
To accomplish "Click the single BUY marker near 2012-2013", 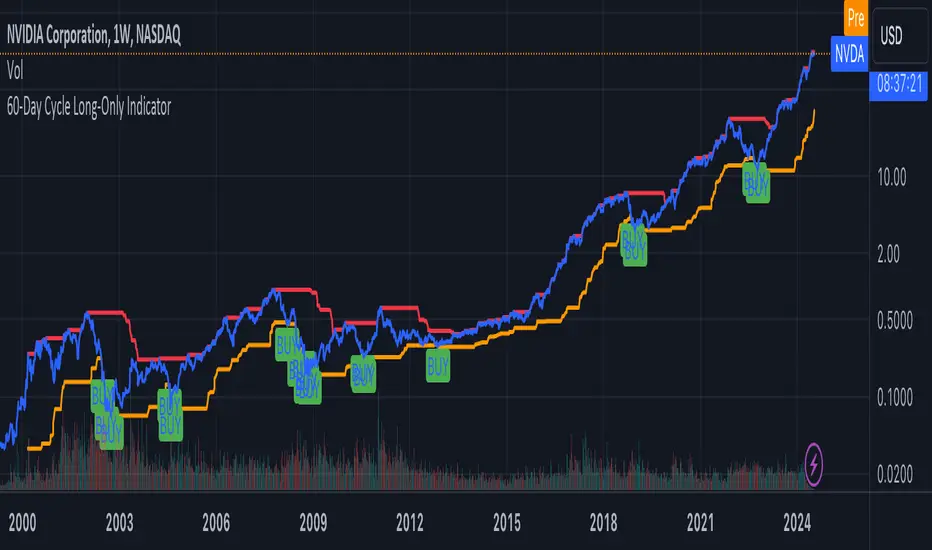I will (x=438, y=366).
